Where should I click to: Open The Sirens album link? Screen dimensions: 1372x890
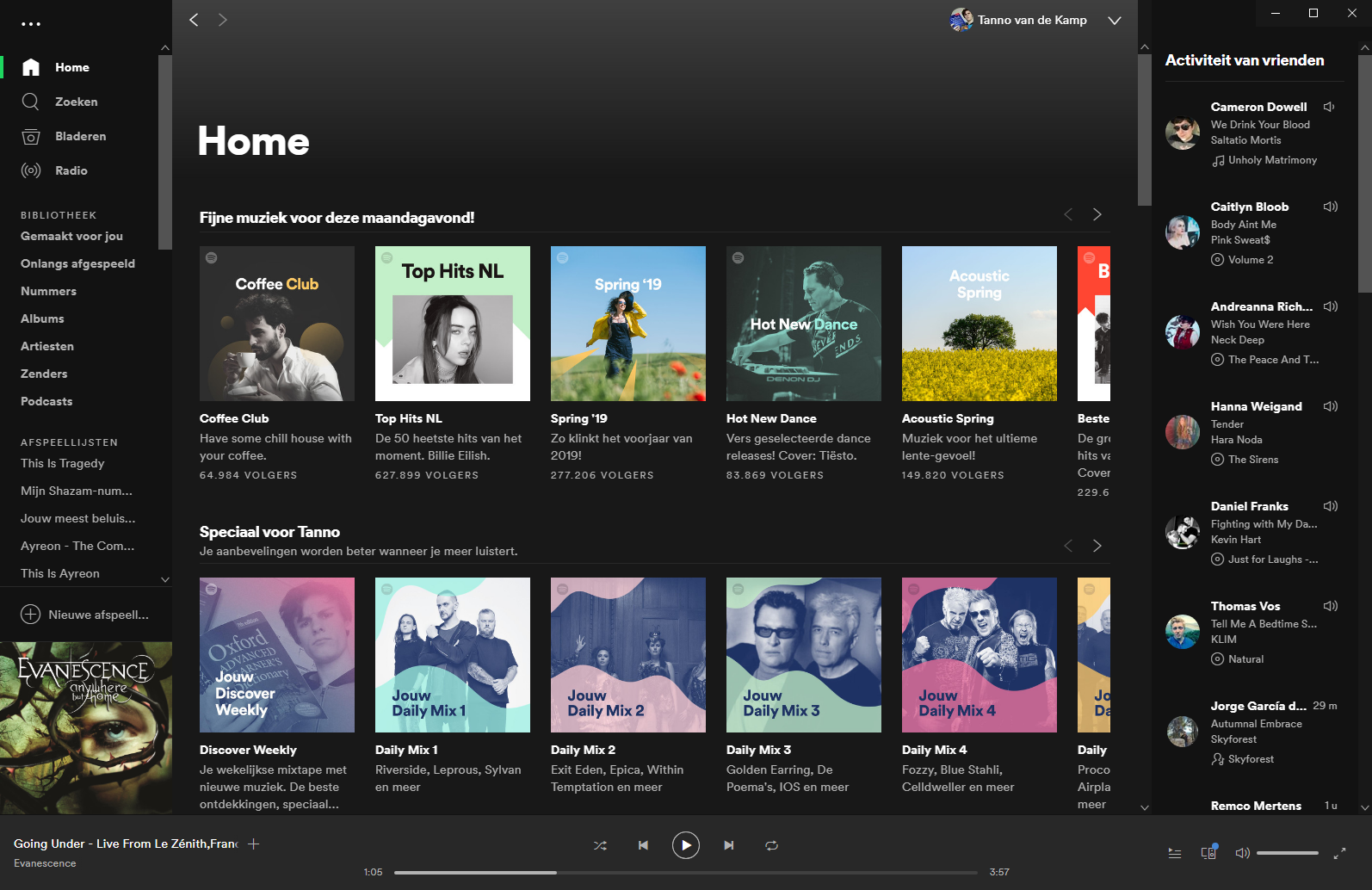tap(1253, 460)
